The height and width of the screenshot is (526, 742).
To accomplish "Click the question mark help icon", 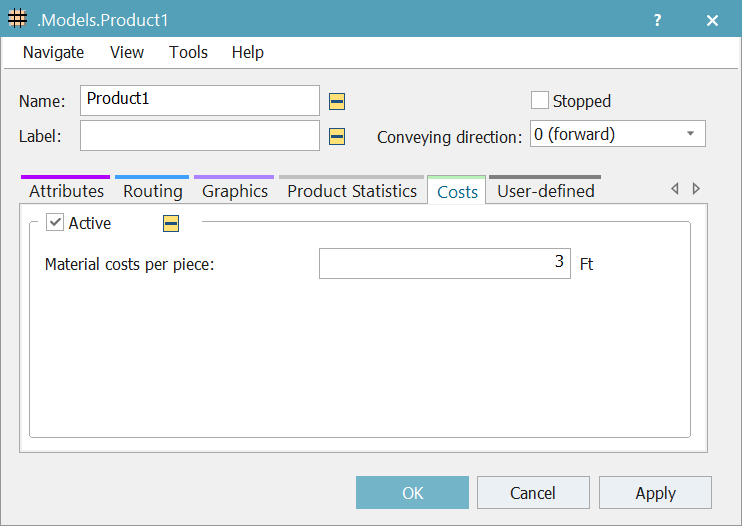I will [x=657, y=20].
